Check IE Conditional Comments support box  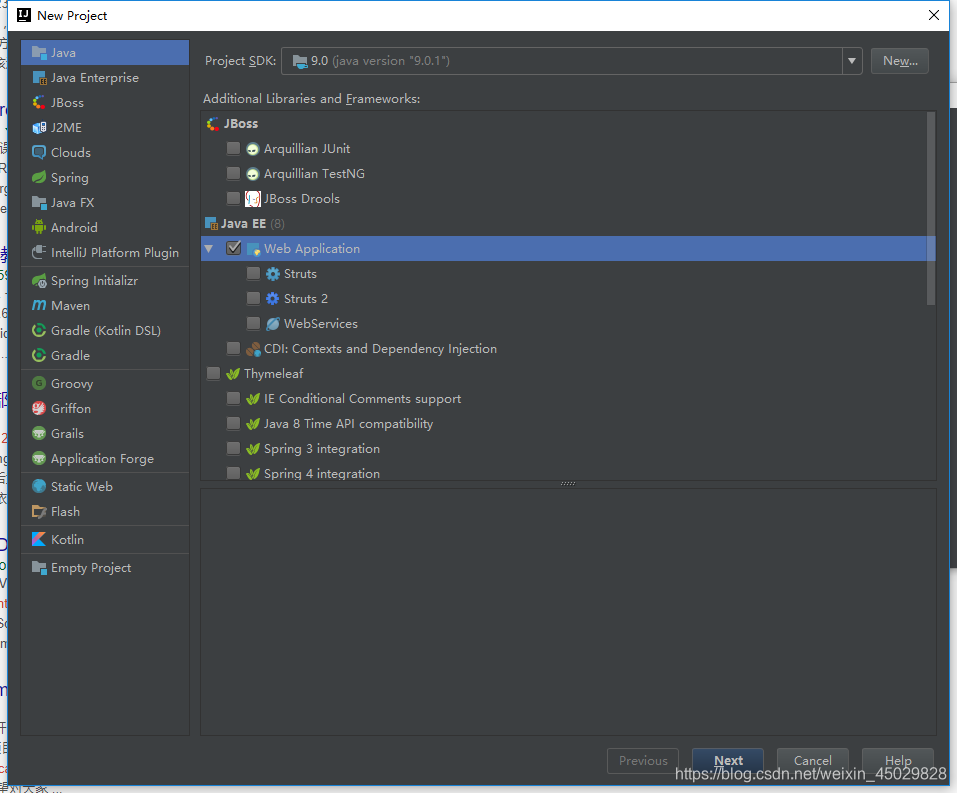click(x=233, y=399)
